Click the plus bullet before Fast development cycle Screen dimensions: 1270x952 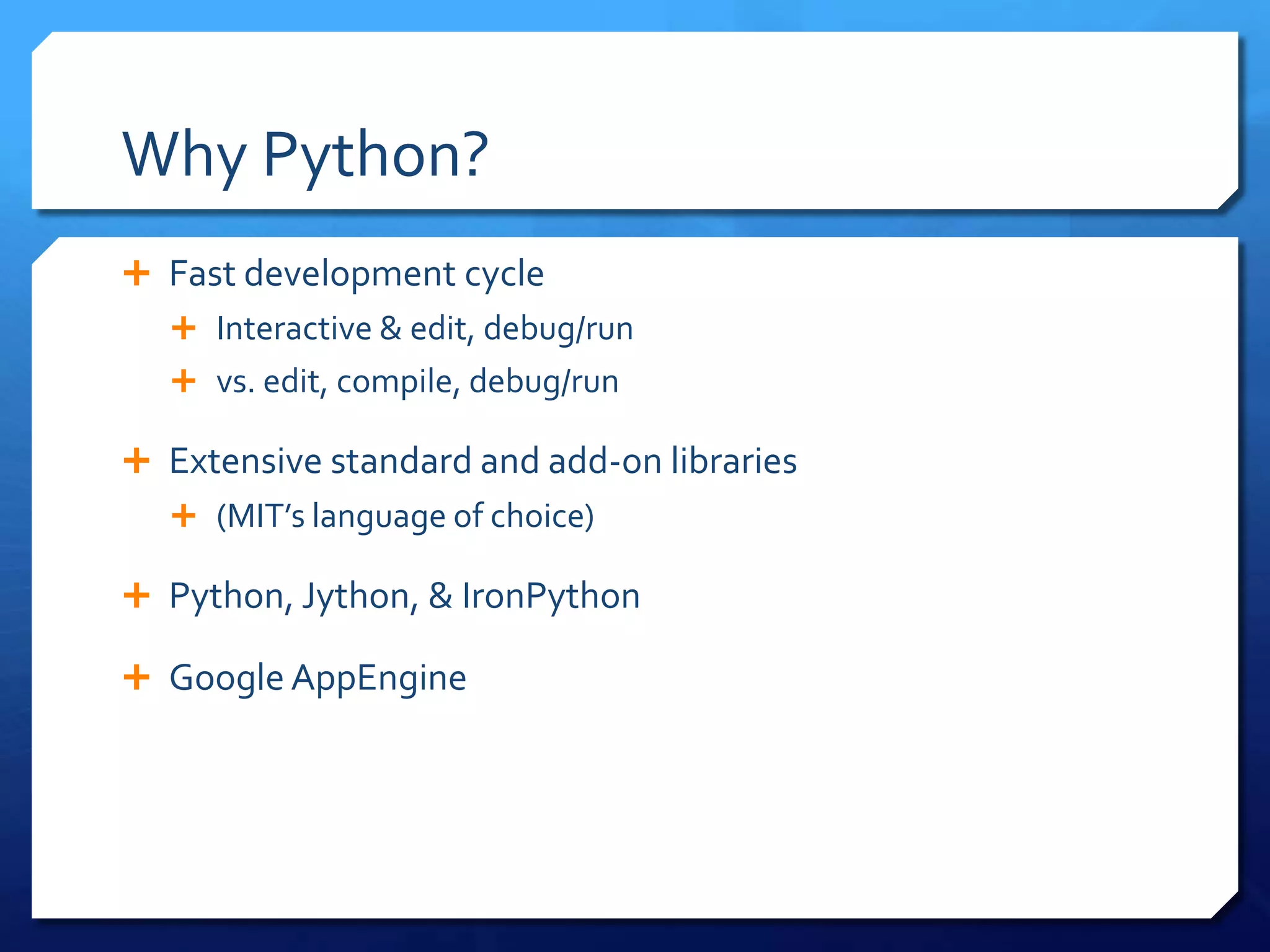[x=136, y=273]
